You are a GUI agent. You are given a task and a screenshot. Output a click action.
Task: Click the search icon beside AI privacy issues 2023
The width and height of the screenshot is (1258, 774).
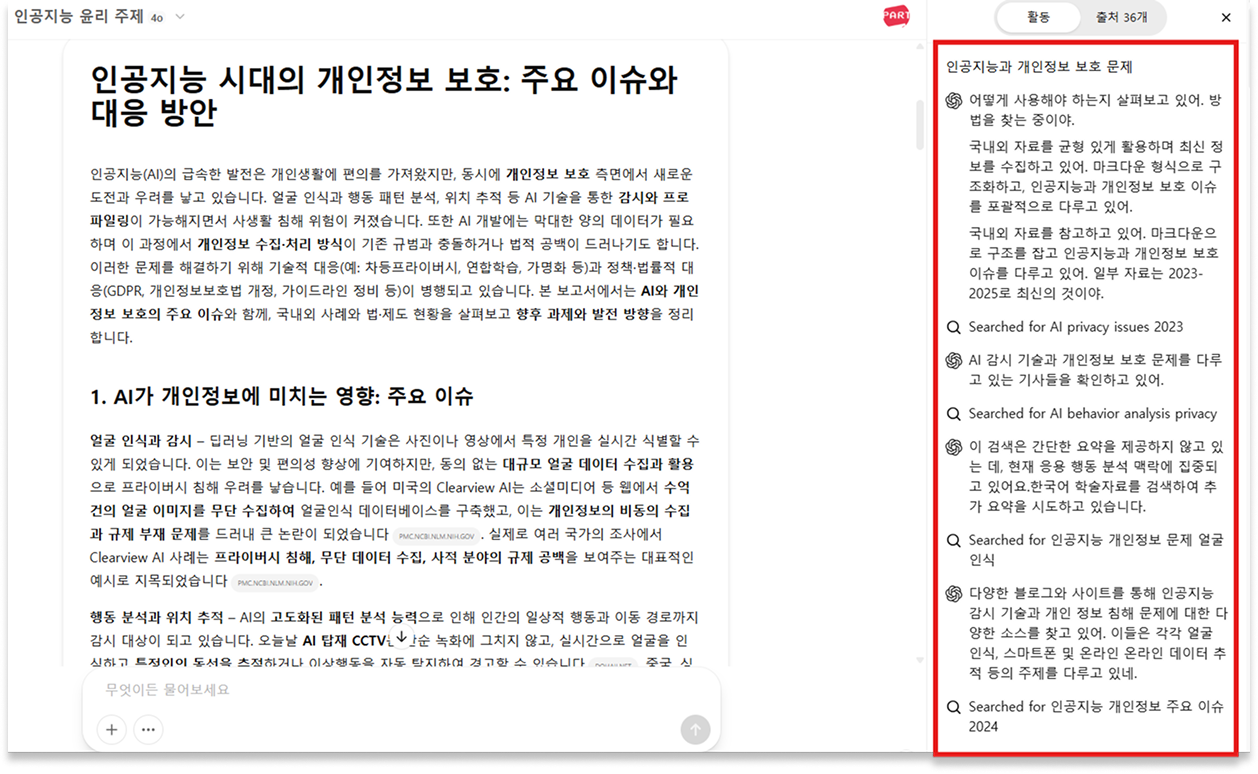tap(954, 327)
